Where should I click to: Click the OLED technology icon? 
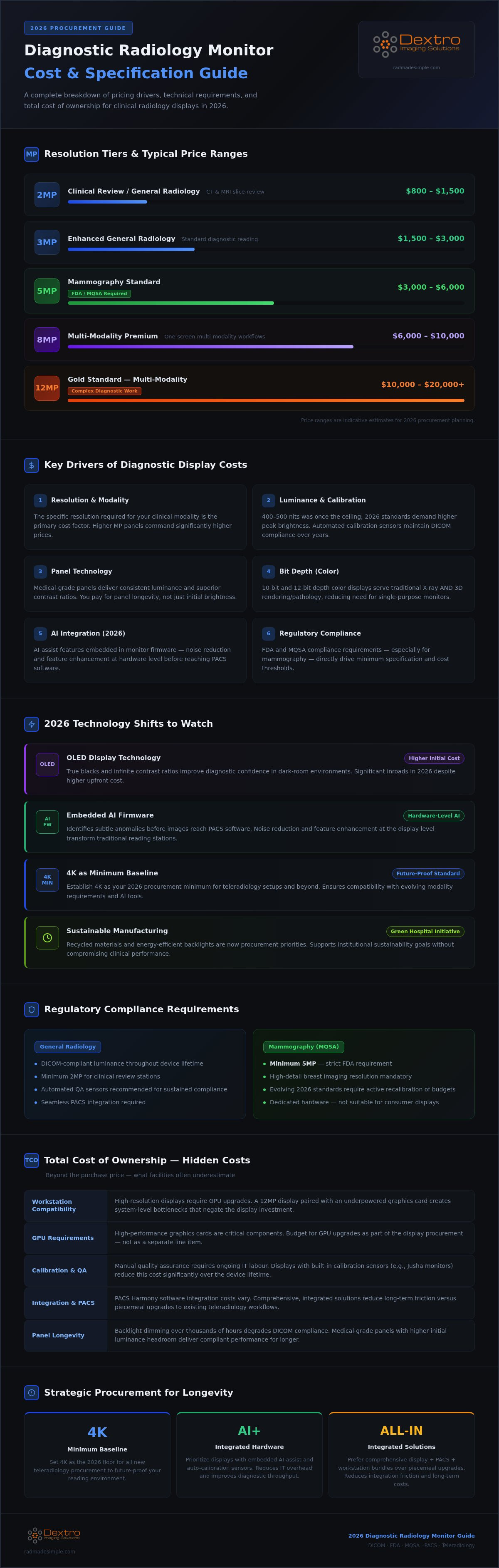coord(47,764)
